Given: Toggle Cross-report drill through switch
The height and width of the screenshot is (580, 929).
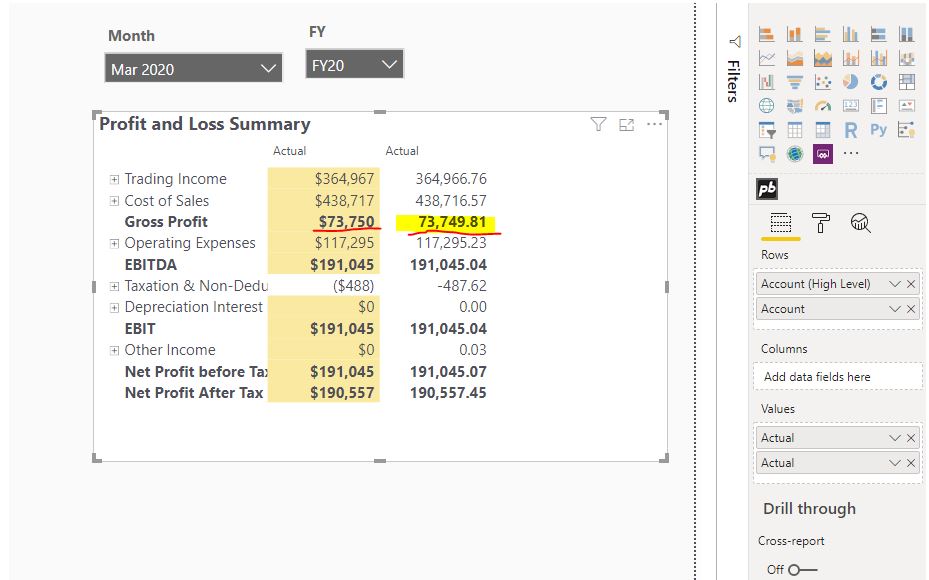Looking at the screenshot, I should (x=801, y=569).
